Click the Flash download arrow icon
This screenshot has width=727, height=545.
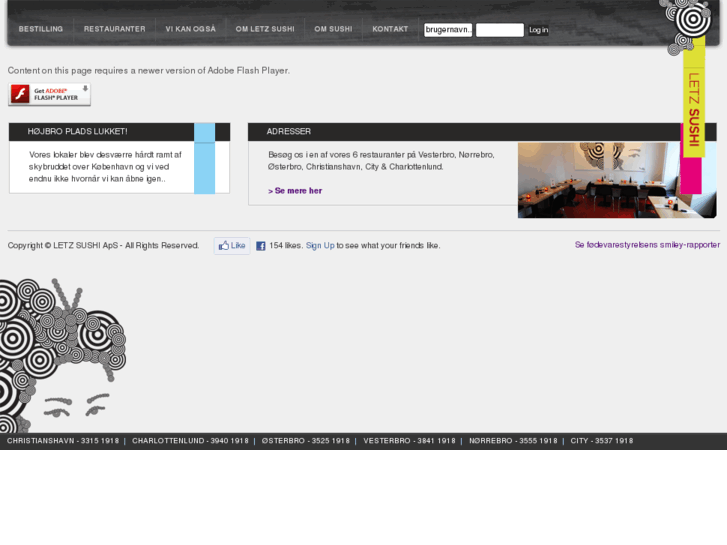[85, 88]
